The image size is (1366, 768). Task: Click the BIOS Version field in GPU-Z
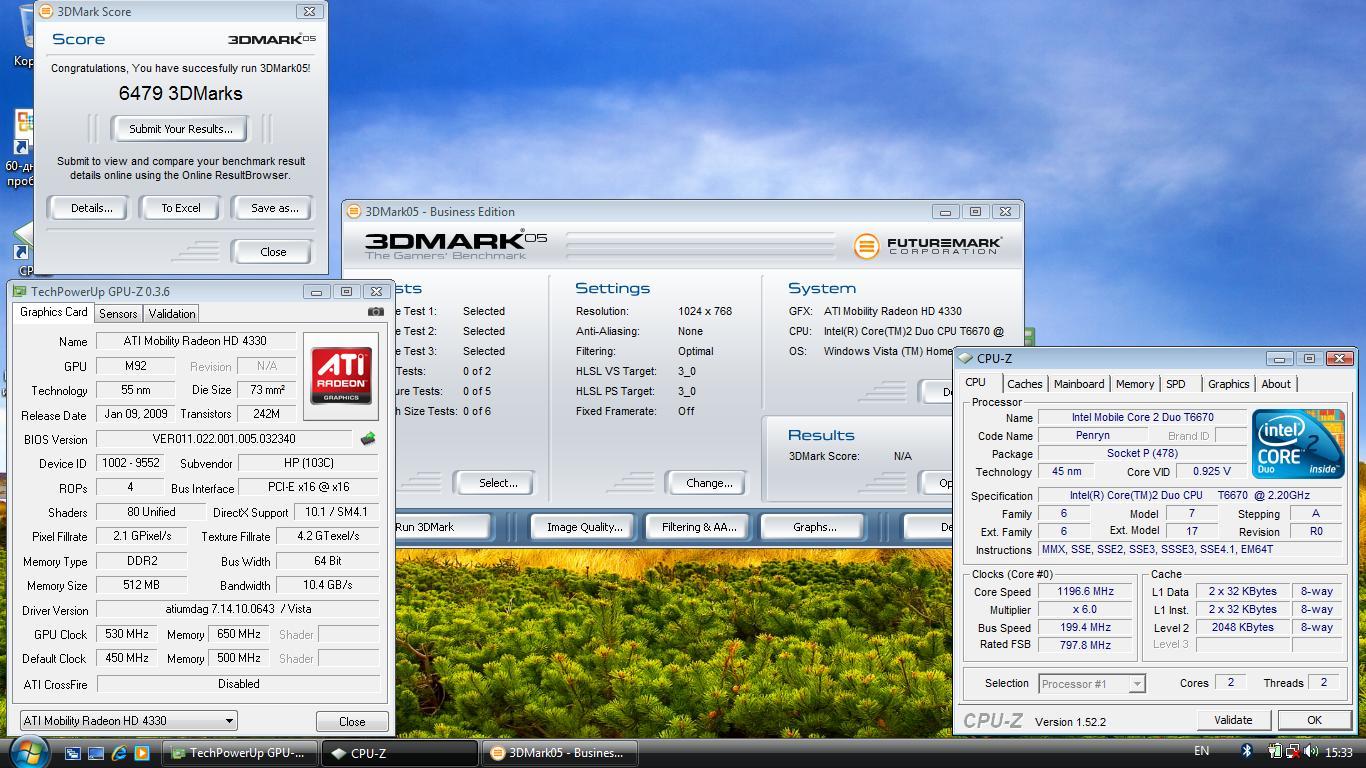(224, 439)
